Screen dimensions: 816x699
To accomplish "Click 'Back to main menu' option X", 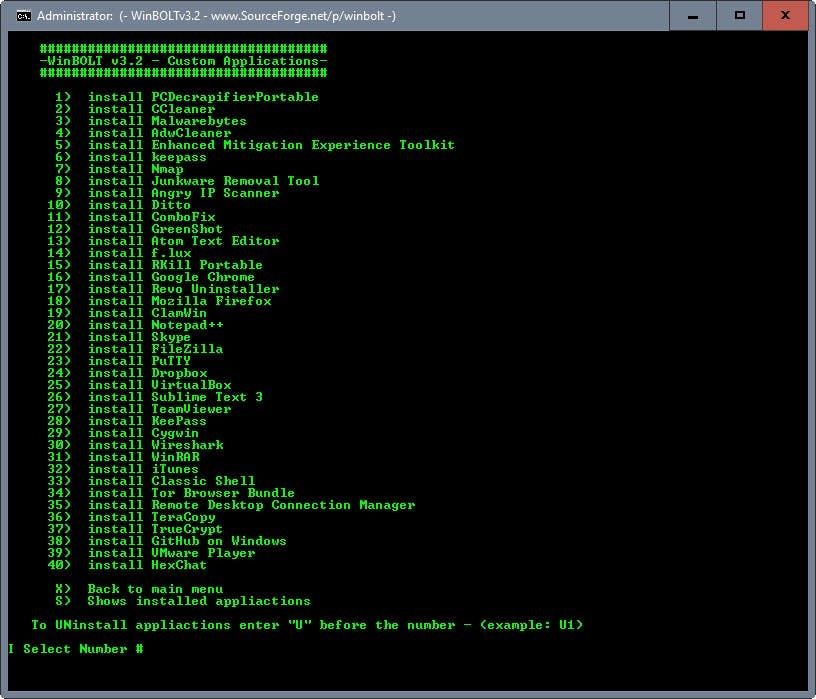I will (139, 589).
